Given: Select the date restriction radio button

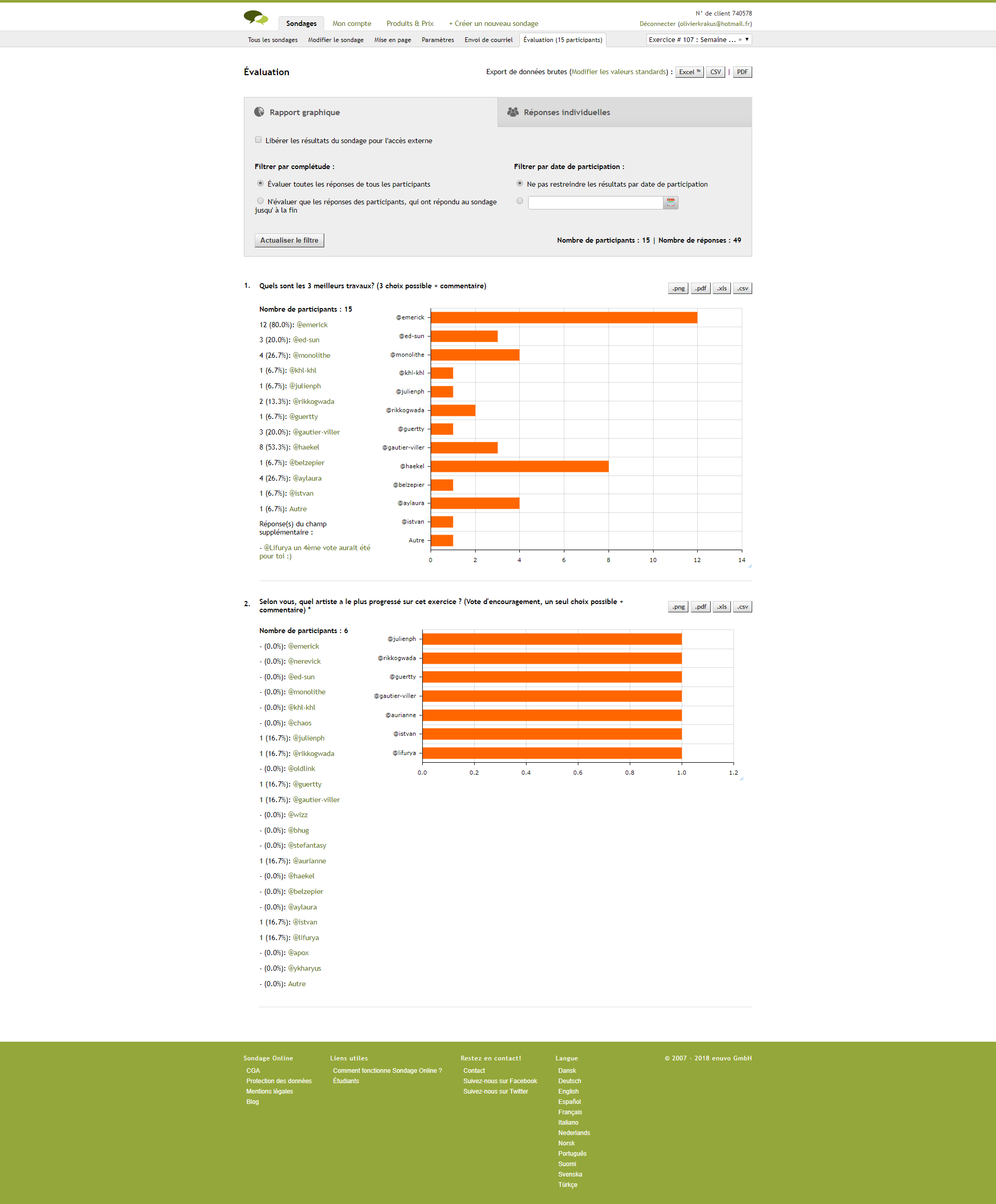Looking at the screenshot, I should (x=520, y=201).
